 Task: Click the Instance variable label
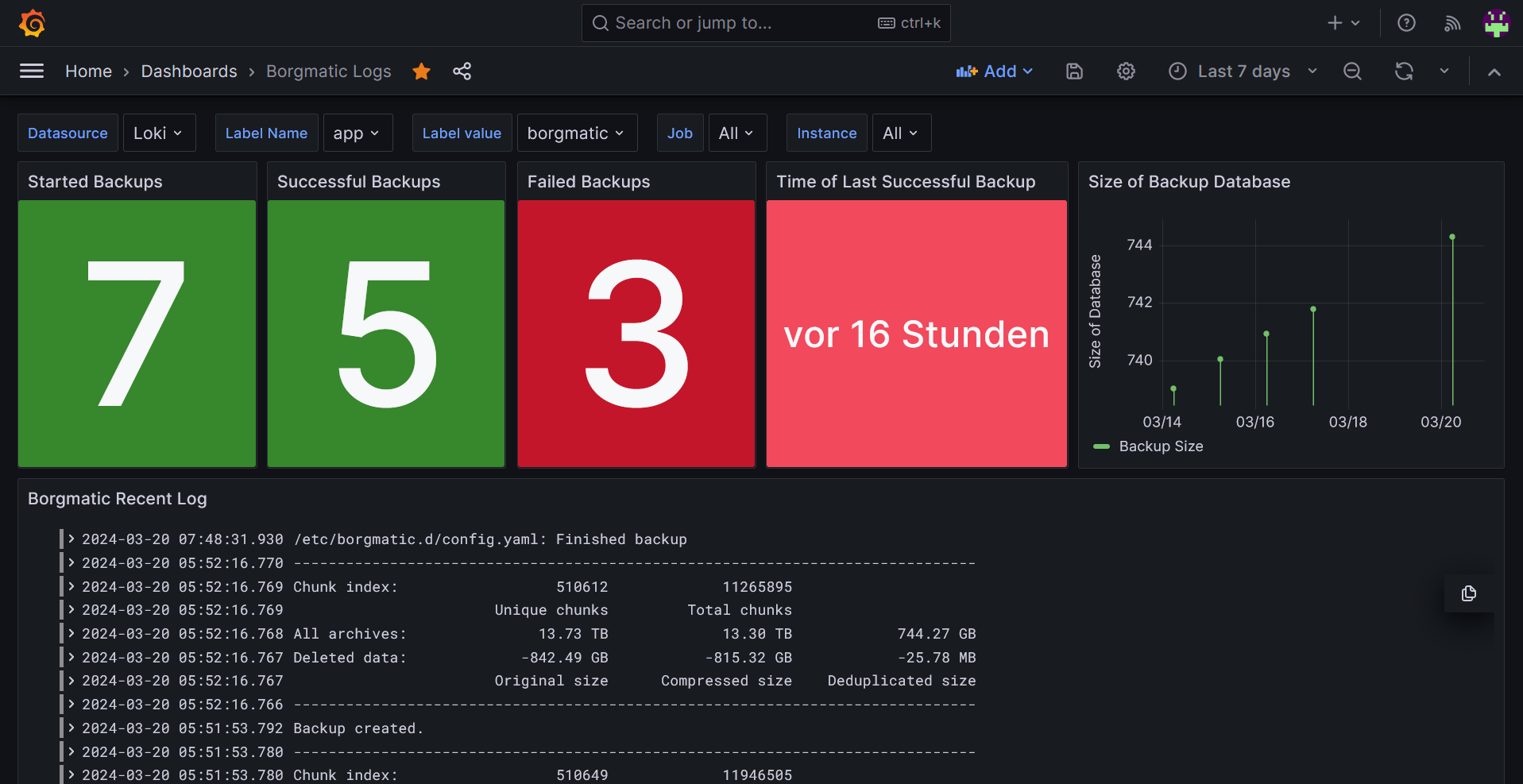pyautogui.click(x=826, y=133)
